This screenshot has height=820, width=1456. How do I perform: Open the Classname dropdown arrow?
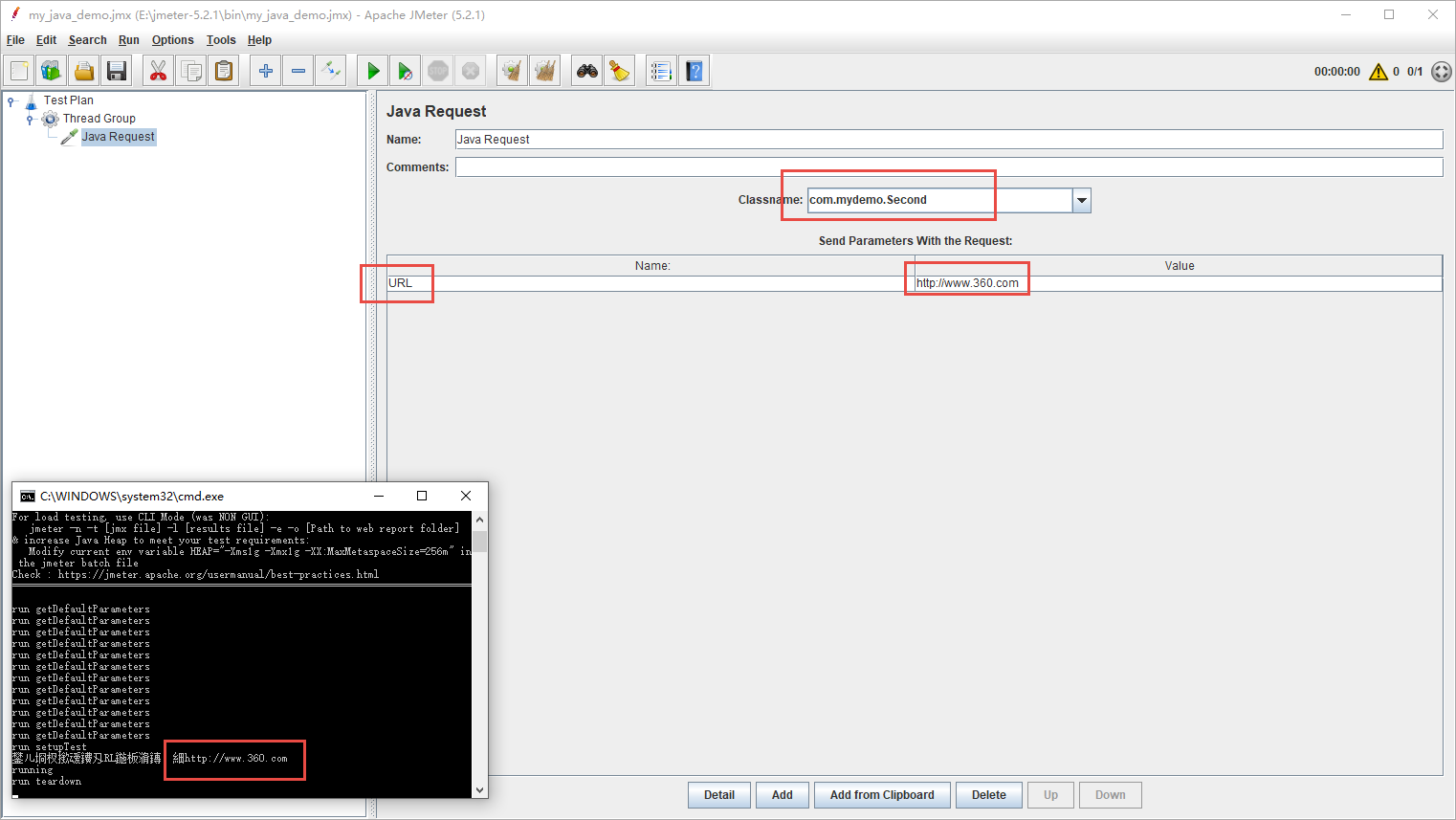pyautogui.click(x=1081, y=200)
